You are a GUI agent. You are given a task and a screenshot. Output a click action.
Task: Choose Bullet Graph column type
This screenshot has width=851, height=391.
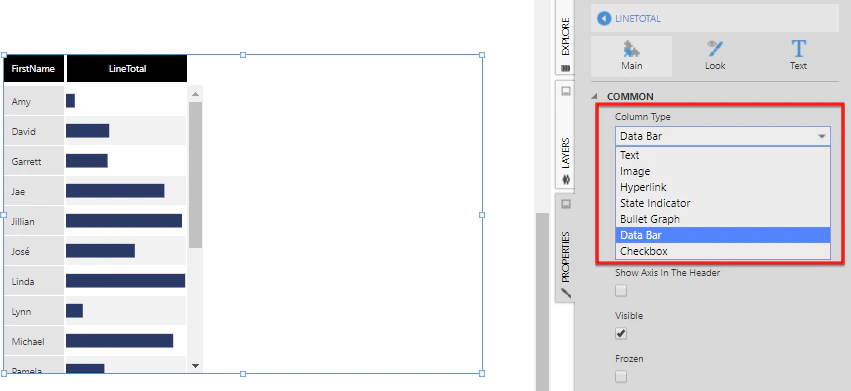[x=723, y=219]
